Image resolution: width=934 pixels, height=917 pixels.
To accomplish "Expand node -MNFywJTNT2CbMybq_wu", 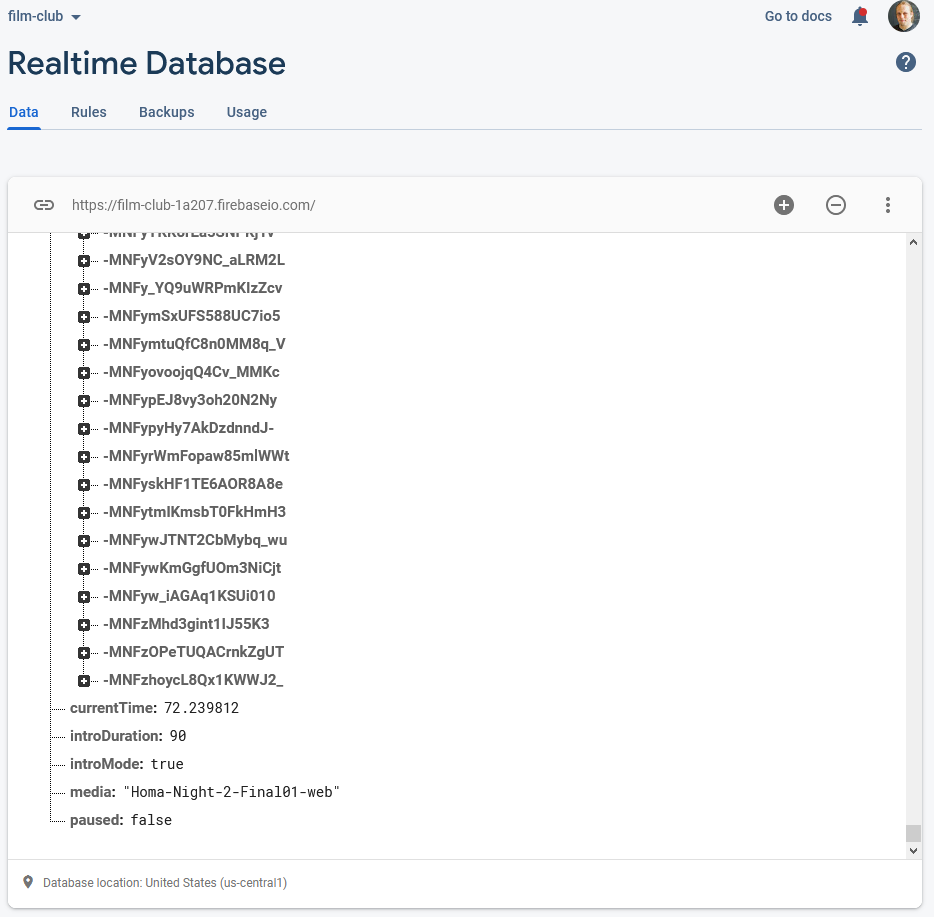I will [x=84, y=541].
